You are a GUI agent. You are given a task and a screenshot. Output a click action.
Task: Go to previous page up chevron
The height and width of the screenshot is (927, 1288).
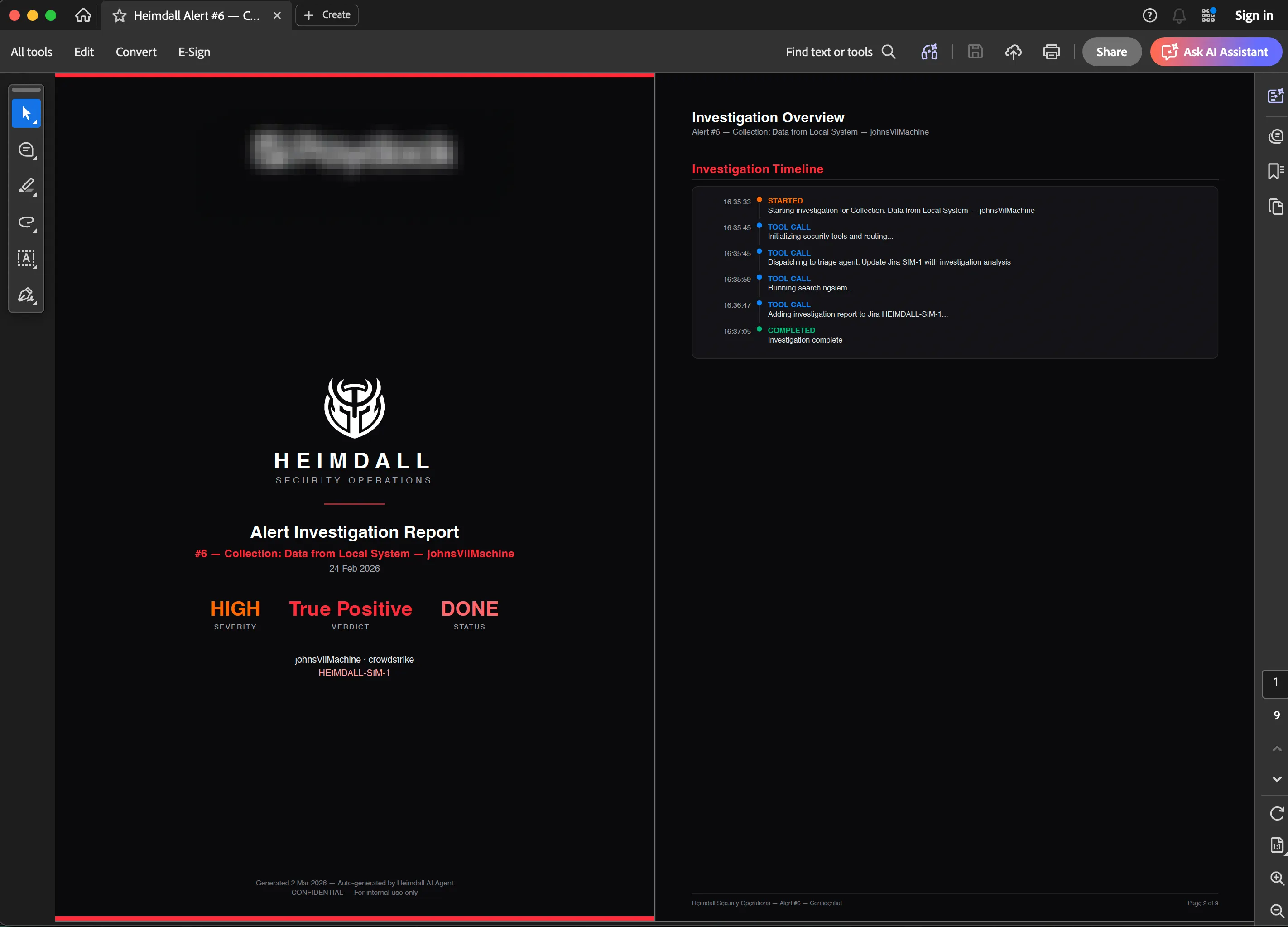click(x=1277, y=748)
